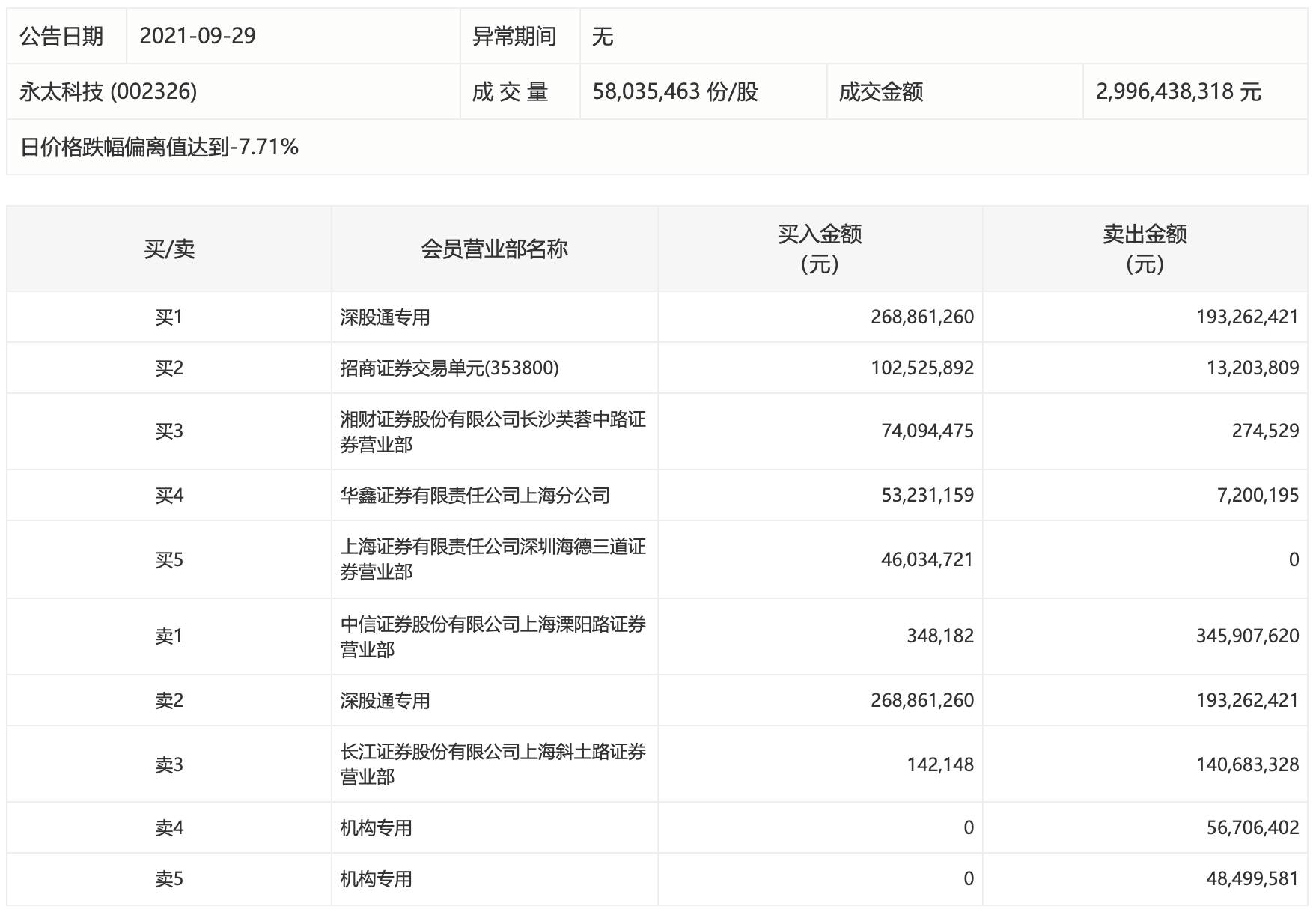Click the 买/卖 column header
This screenshot has width=1316, height=909.
coord(169,249)
